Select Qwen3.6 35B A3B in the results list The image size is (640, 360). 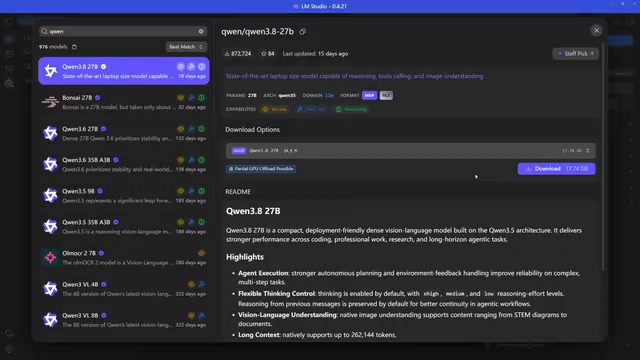tap(124, 164)
